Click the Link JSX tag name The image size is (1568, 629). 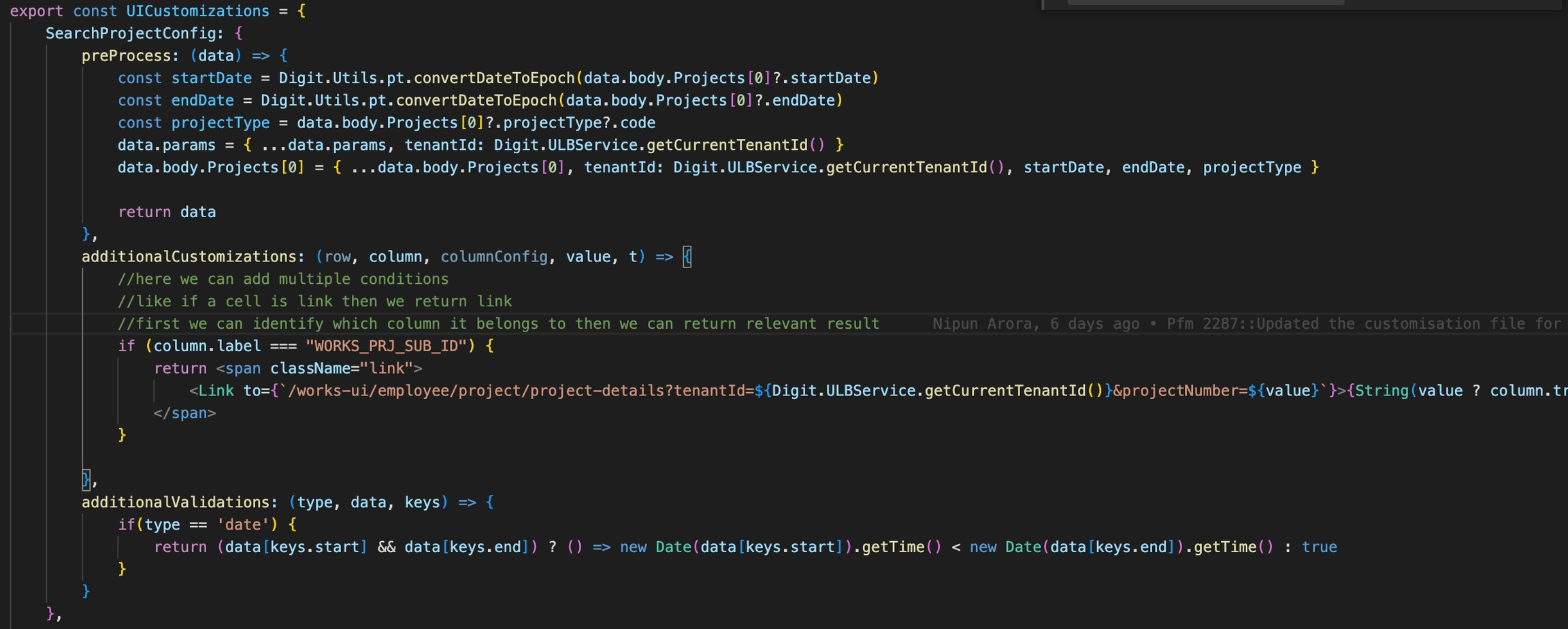[x=216, y=391]
